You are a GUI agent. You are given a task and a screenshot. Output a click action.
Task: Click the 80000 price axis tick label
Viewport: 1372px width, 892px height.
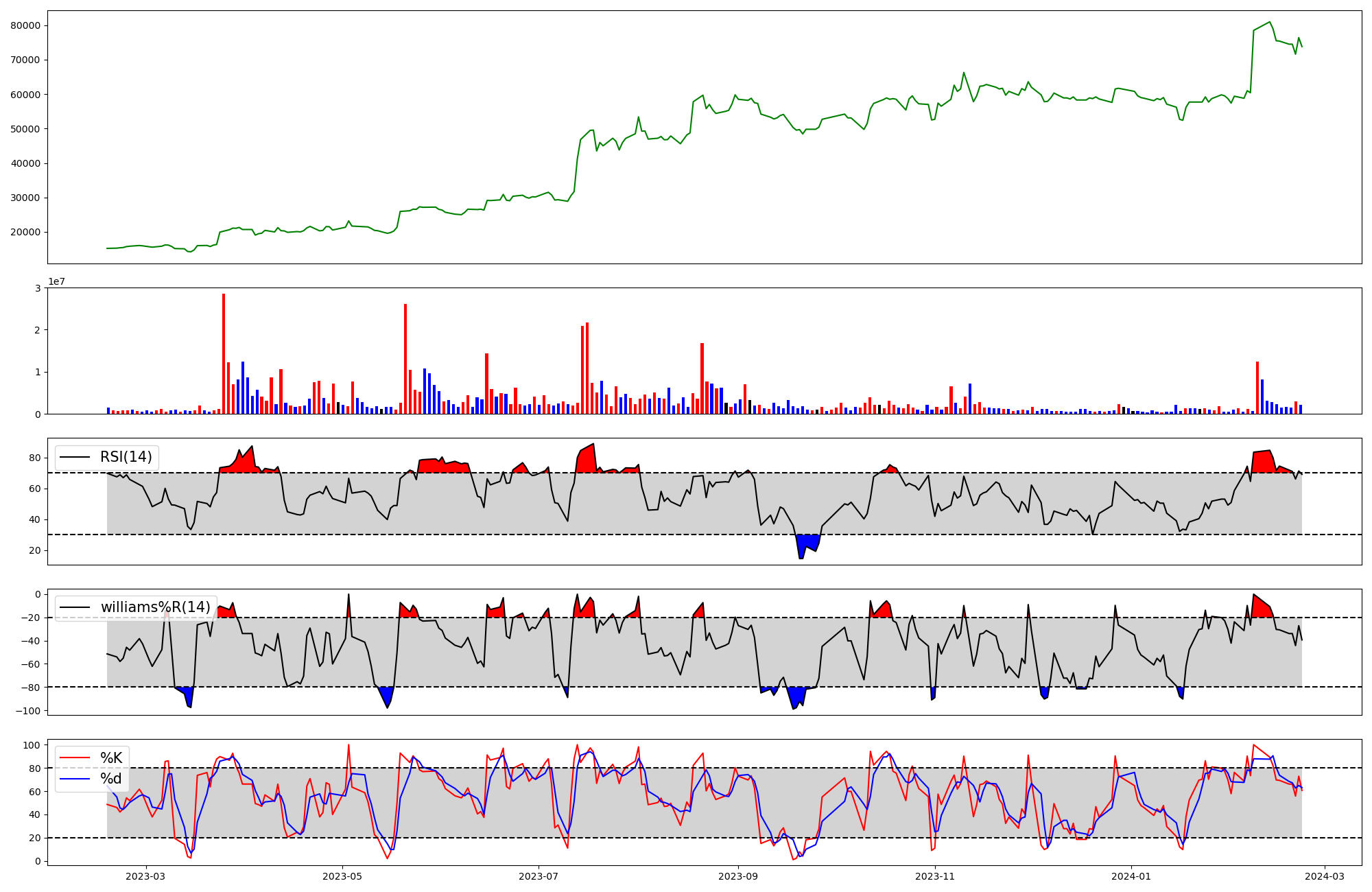[x=26, y=26]
